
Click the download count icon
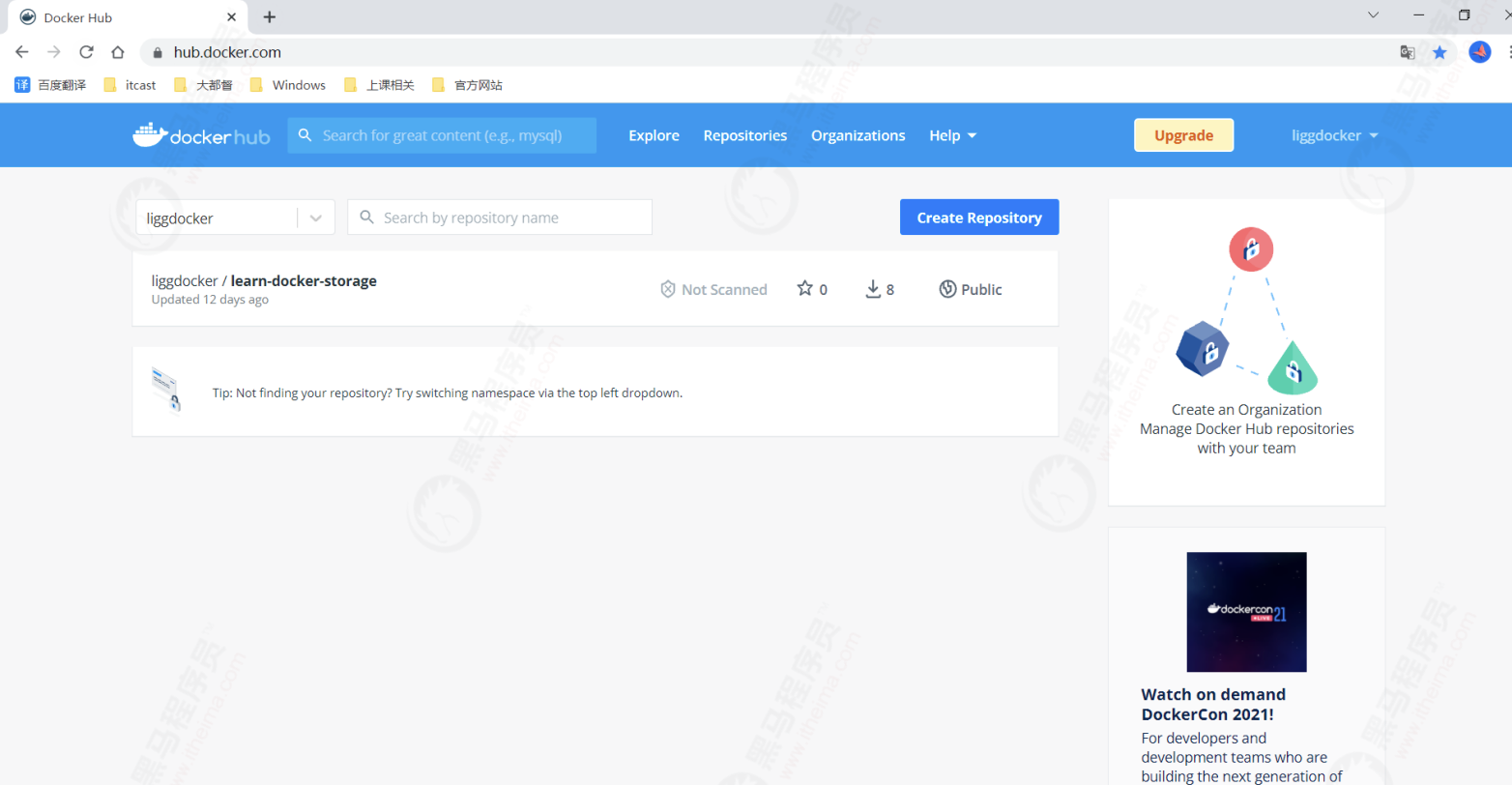873,289
